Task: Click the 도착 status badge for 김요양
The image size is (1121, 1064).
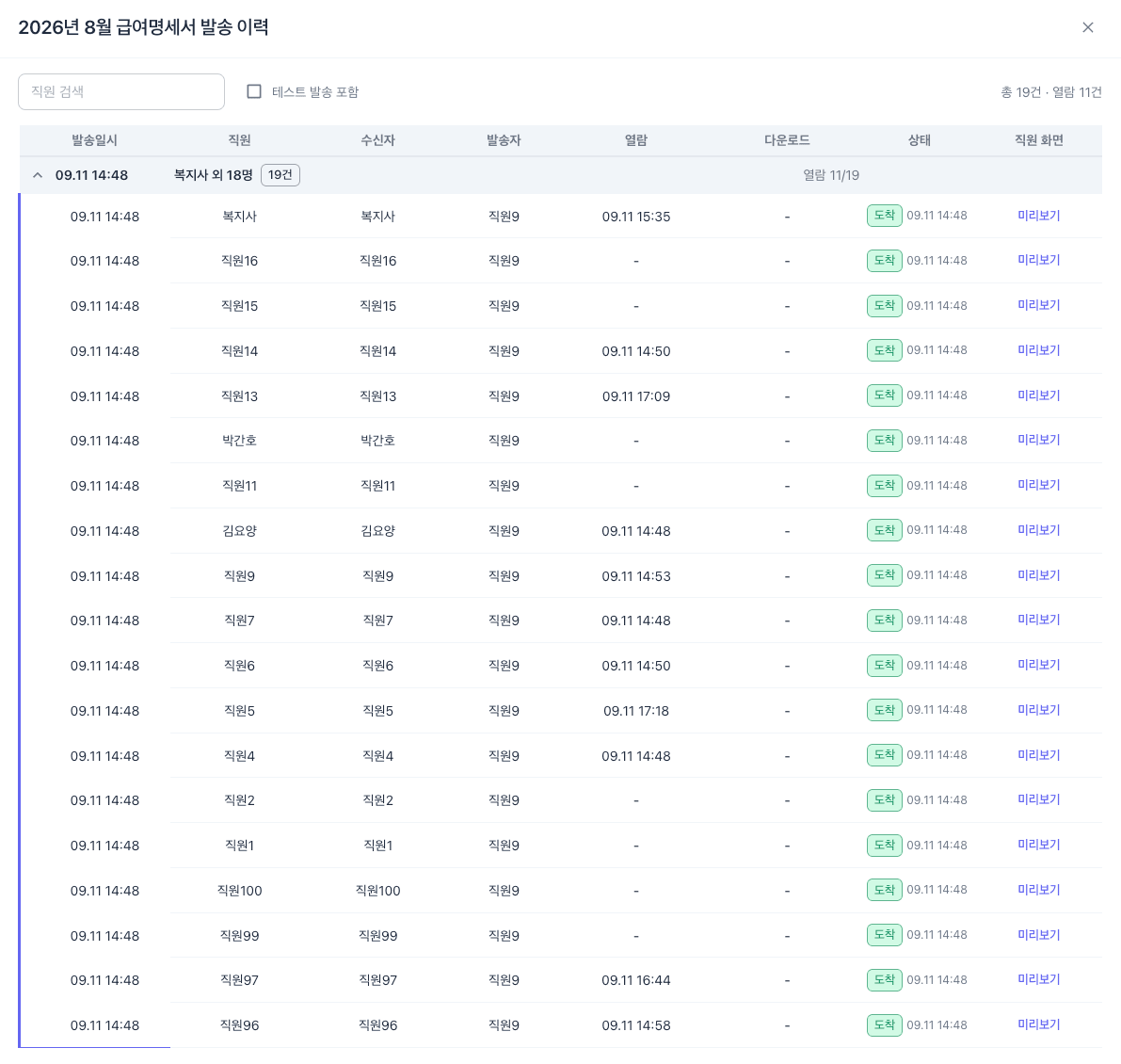Action: 885,530
